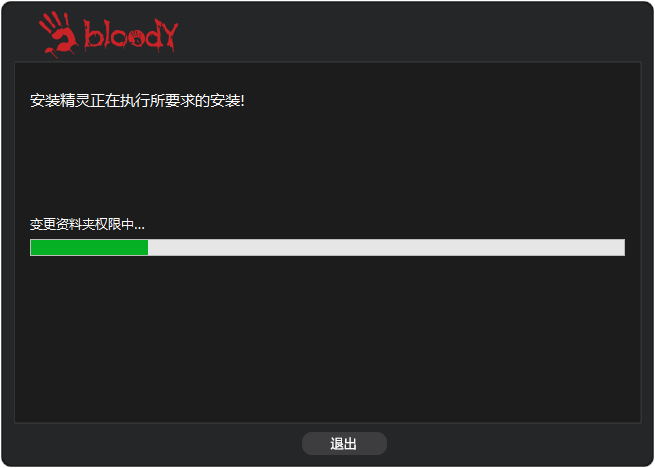The width and height of the screenshot is (655, 468).
Task: Click the 退出 exit button
Action: [x=344, y=443]
